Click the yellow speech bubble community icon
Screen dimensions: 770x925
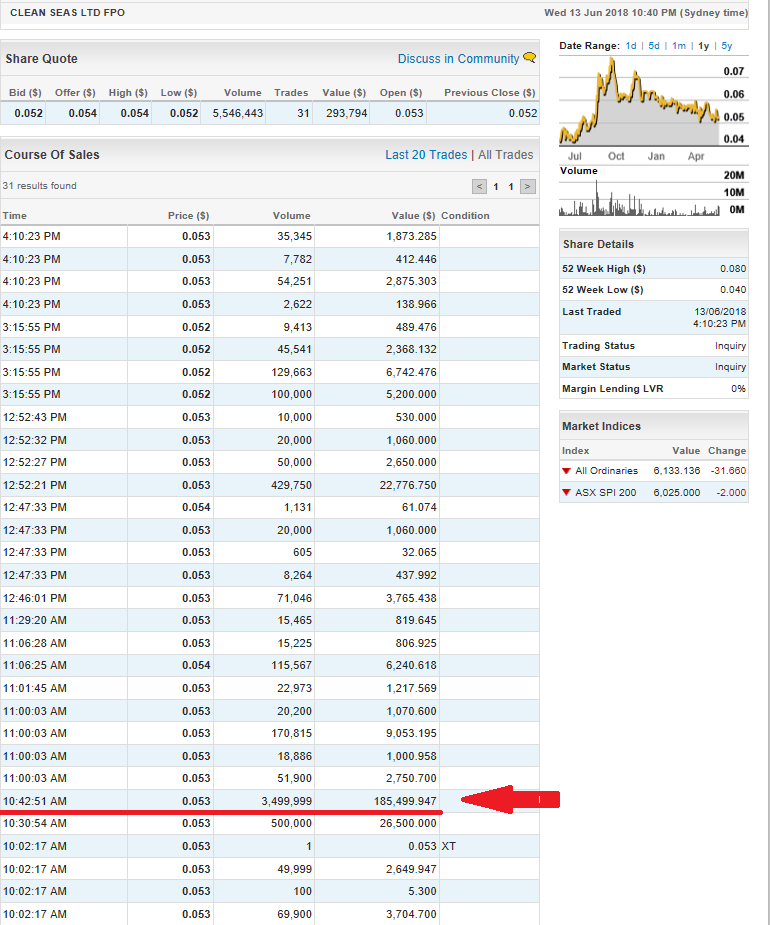(x=530, y=57)
